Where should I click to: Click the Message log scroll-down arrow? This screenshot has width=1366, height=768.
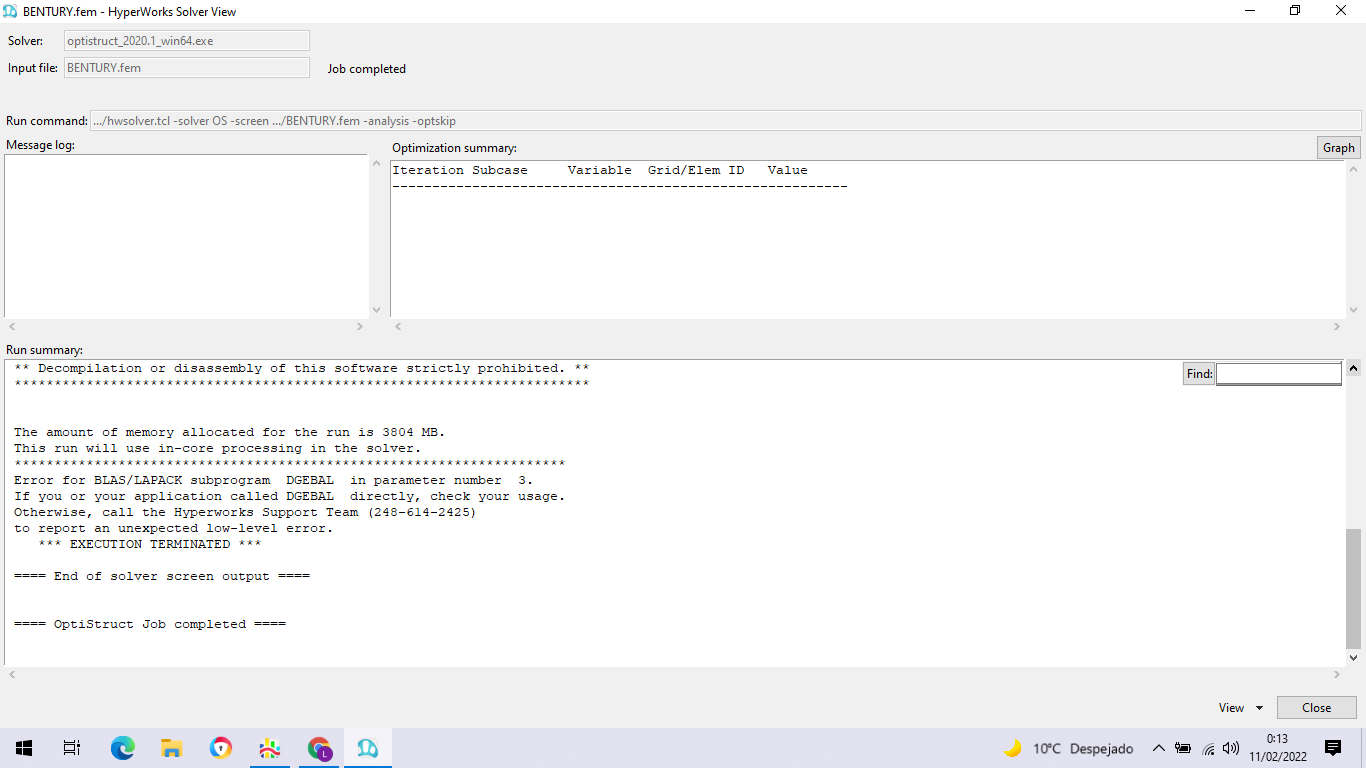pos(376,310)
